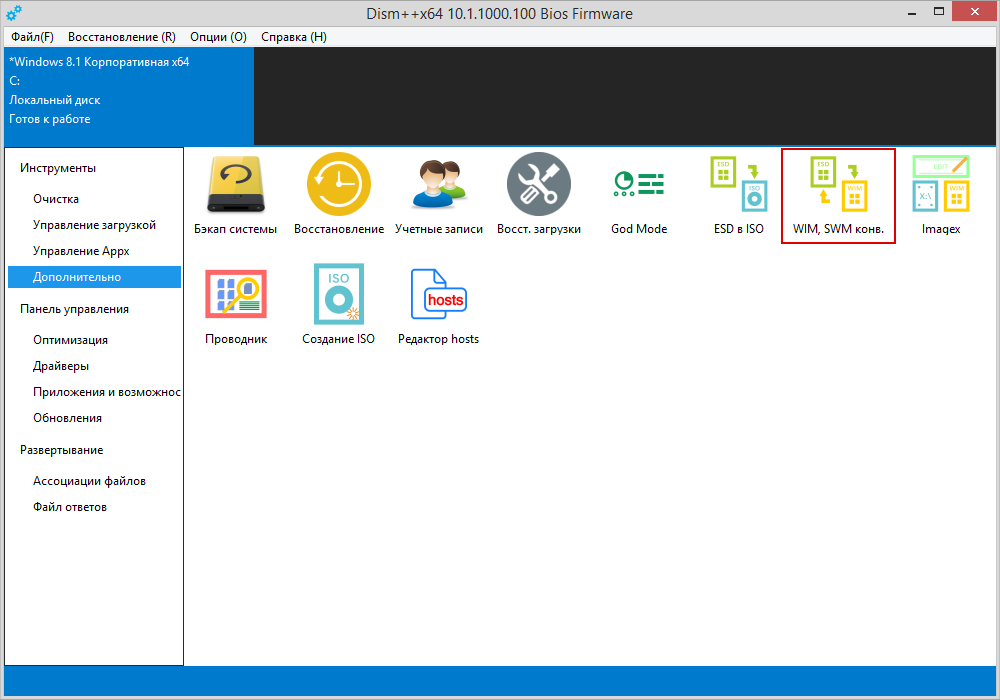The height and width of the screenshot is (700, 1000).
Task: Open Восст. загрузки wrench icon
Action: tap(539, 184)
